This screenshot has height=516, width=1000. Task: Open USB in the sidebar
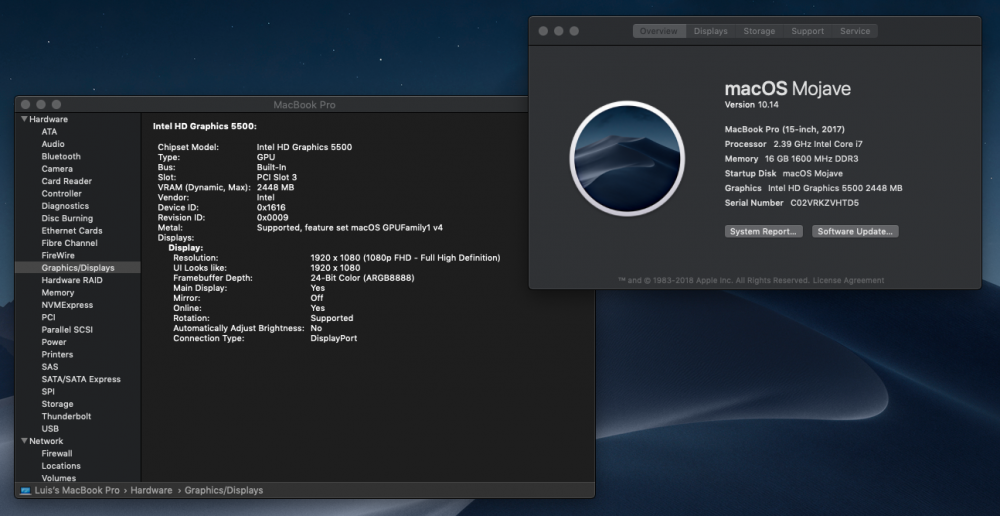coord(50,429)
